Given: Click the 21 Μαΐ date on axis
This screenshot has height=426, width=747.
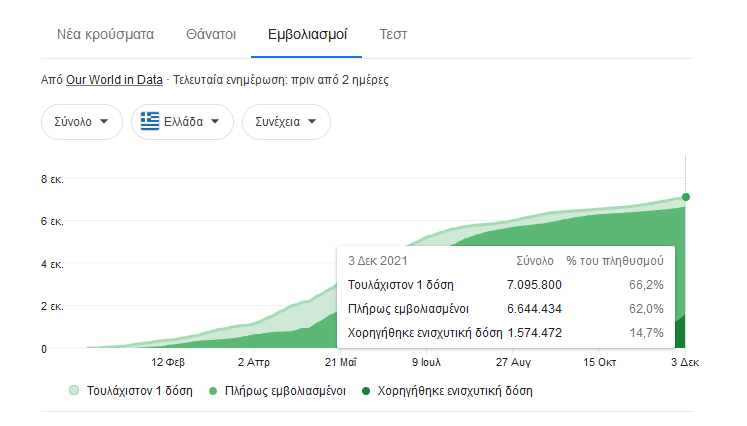Looking at the screenshot, I should tap(341, 362).
